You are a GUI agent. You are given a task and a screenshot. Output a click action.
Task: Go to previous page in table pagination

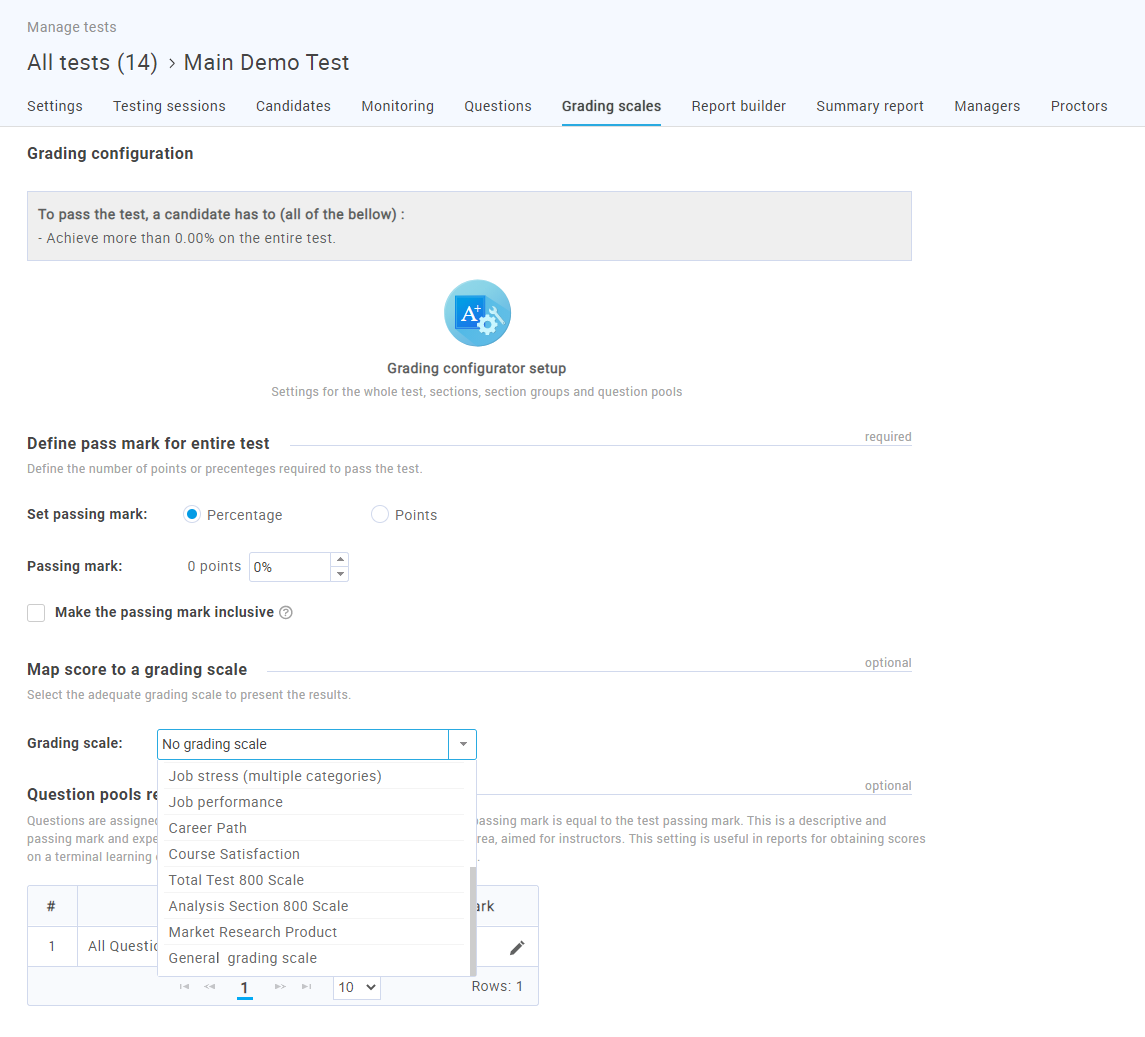(x=210, y=987)
